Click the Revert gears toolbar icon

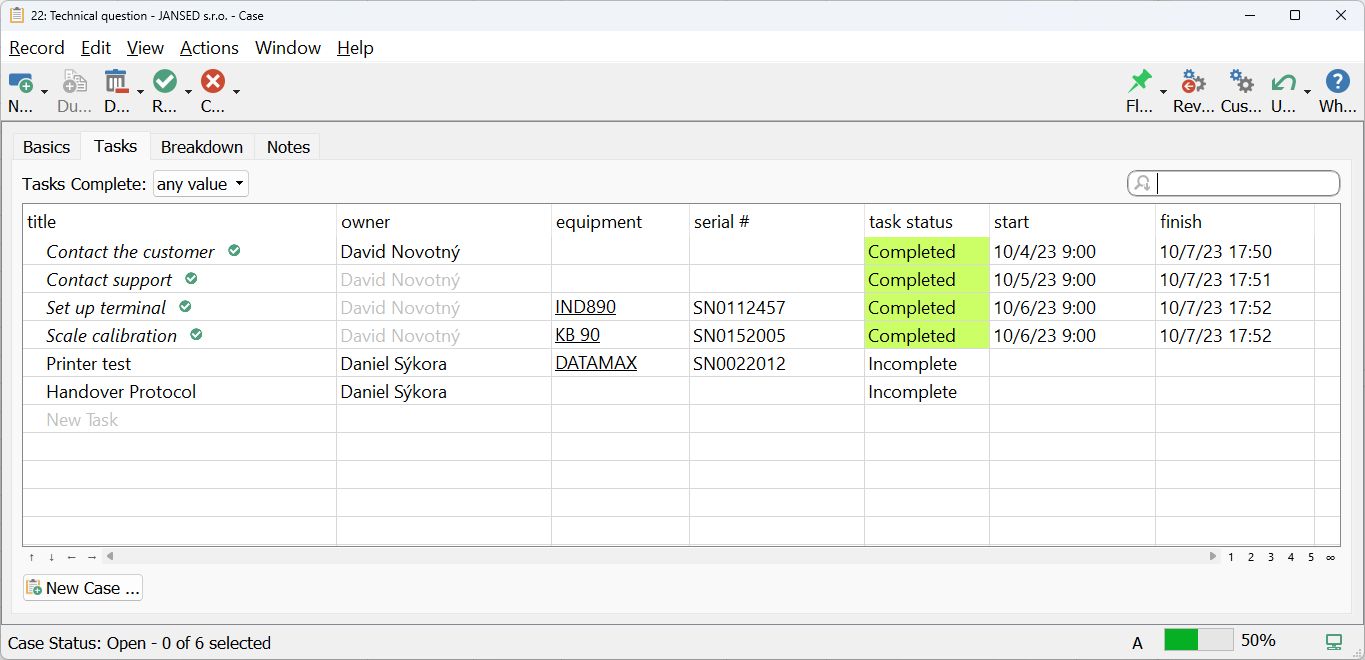[x=1193, y=82]
